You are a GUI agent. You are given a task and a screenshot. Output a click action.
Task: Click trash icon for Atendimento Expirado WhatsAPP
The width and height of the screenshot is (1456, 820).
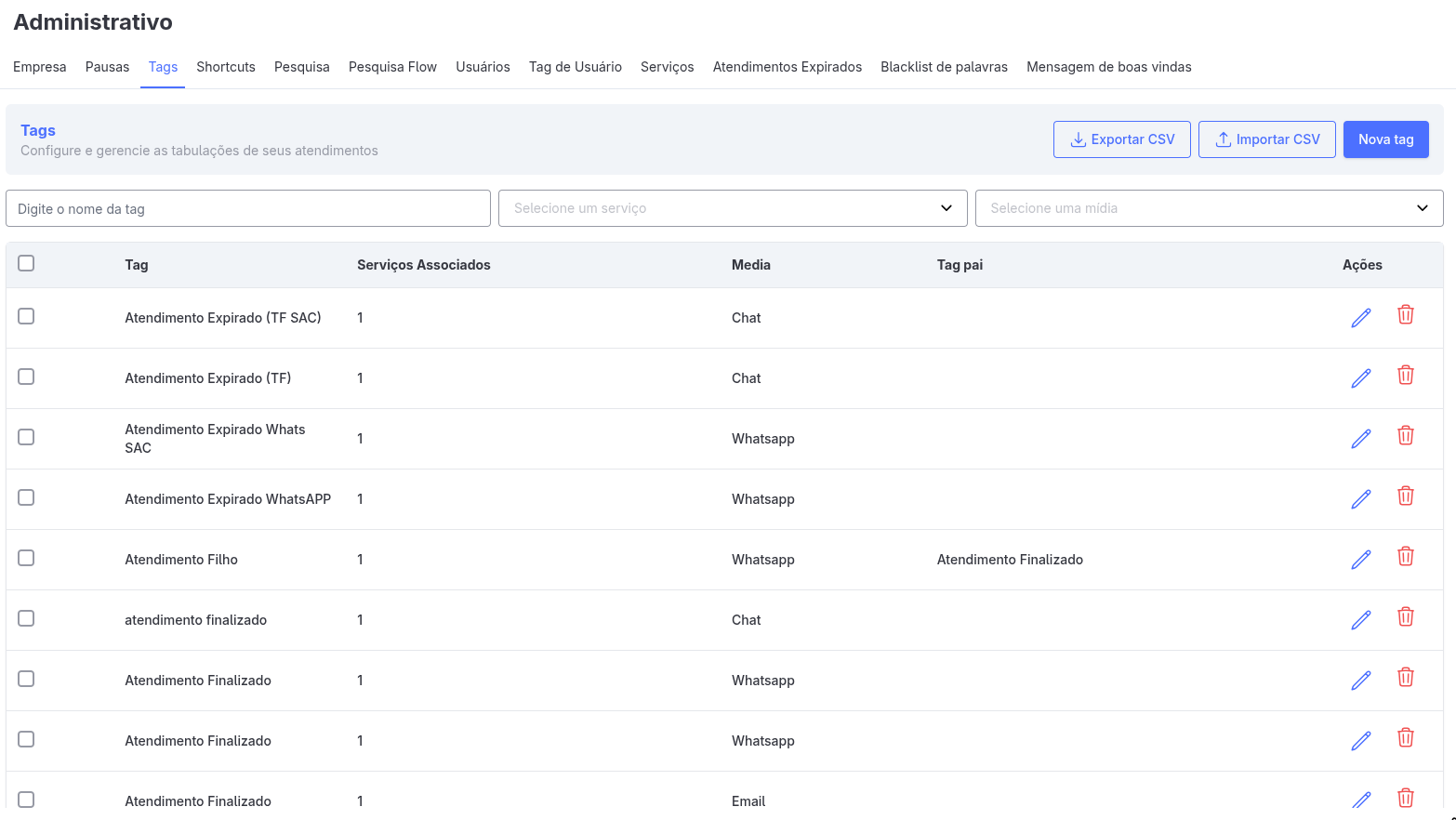(x=1405, y=496)
